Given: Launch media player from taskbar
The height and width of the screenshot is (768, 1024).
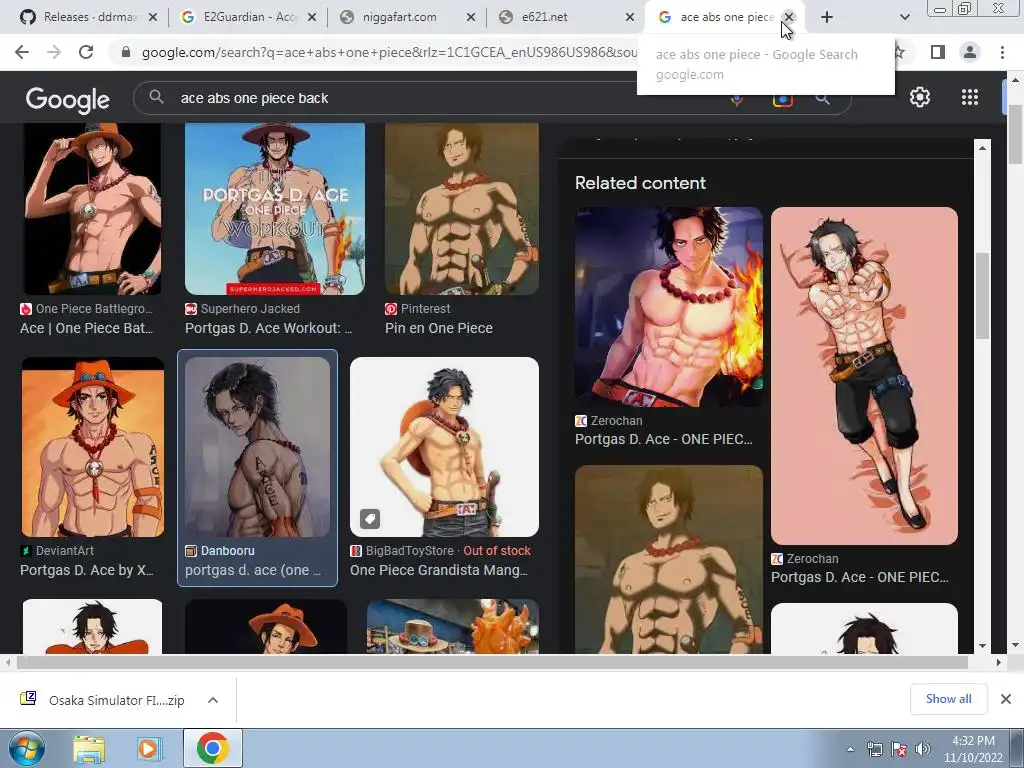Looking at the screenshot, I should [x=149, y=749].
